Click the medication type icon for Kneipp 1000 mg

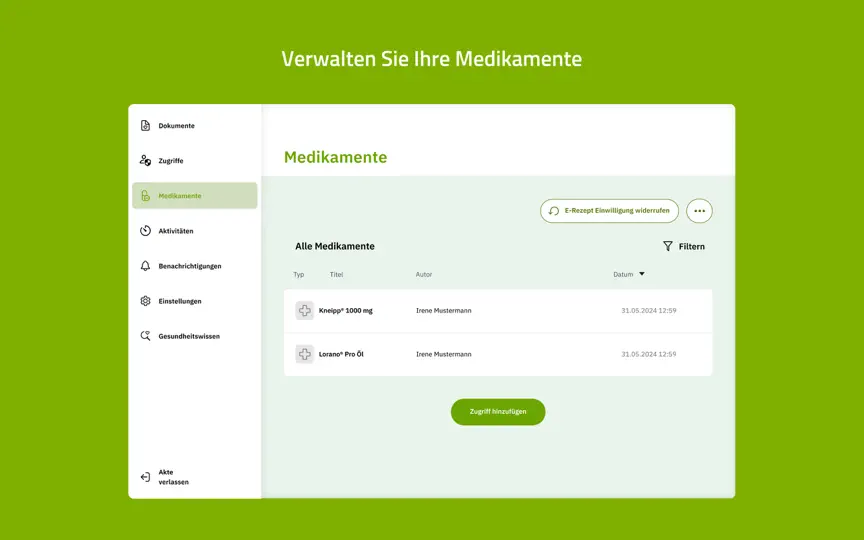pos(304,311)
